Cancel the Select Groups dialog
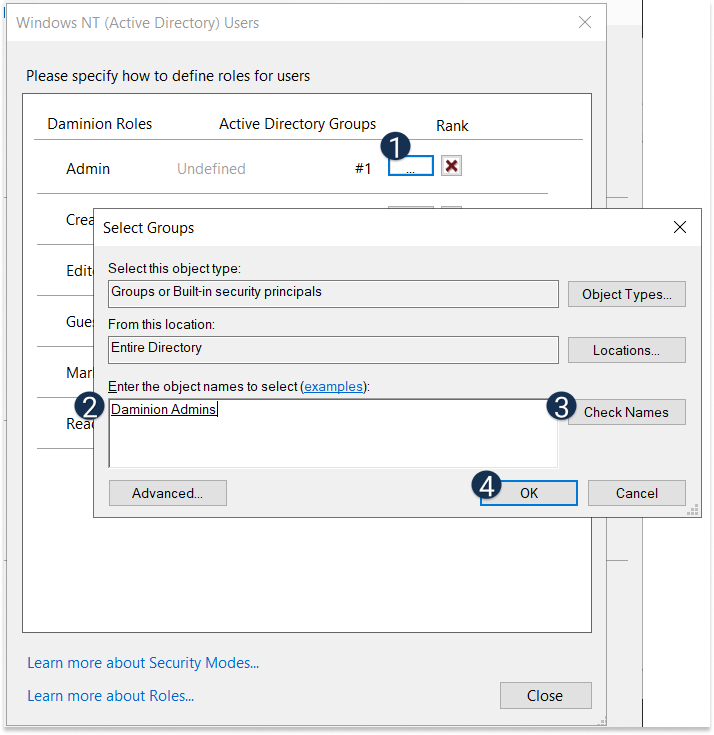The image size is (714, 735). pos(636,493)
